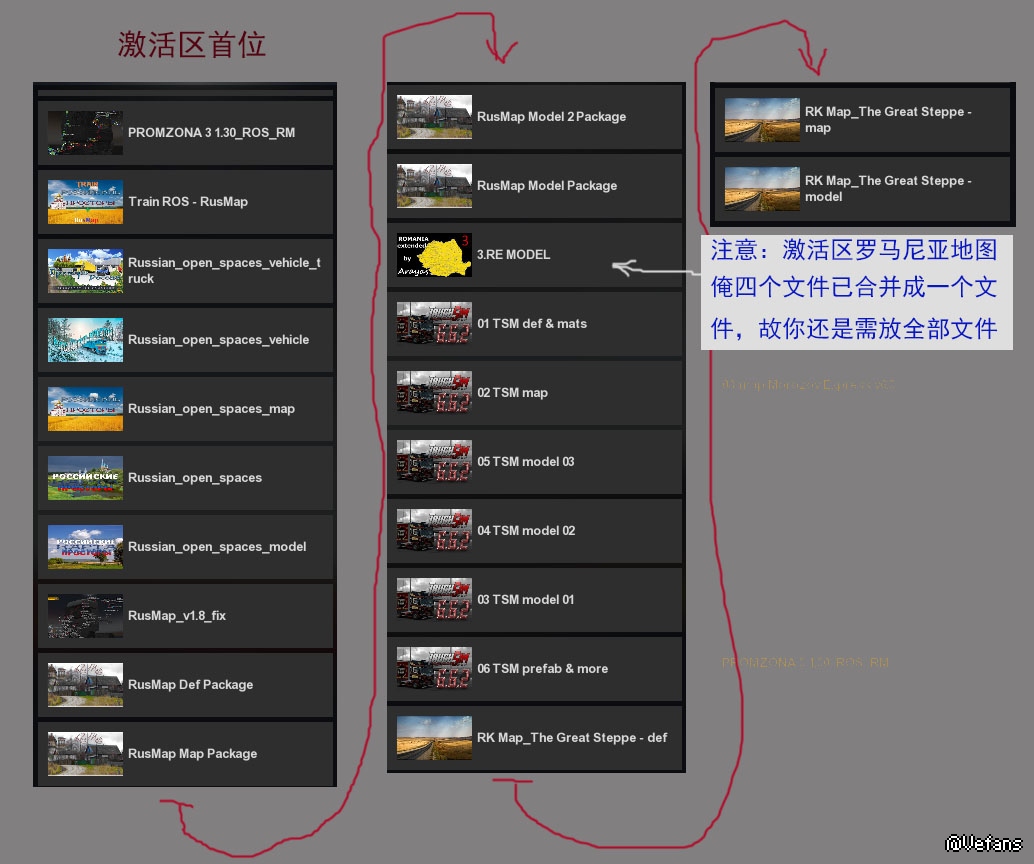Select the 01 TSM def & mats thumbnail

click(x=434, y=323)
